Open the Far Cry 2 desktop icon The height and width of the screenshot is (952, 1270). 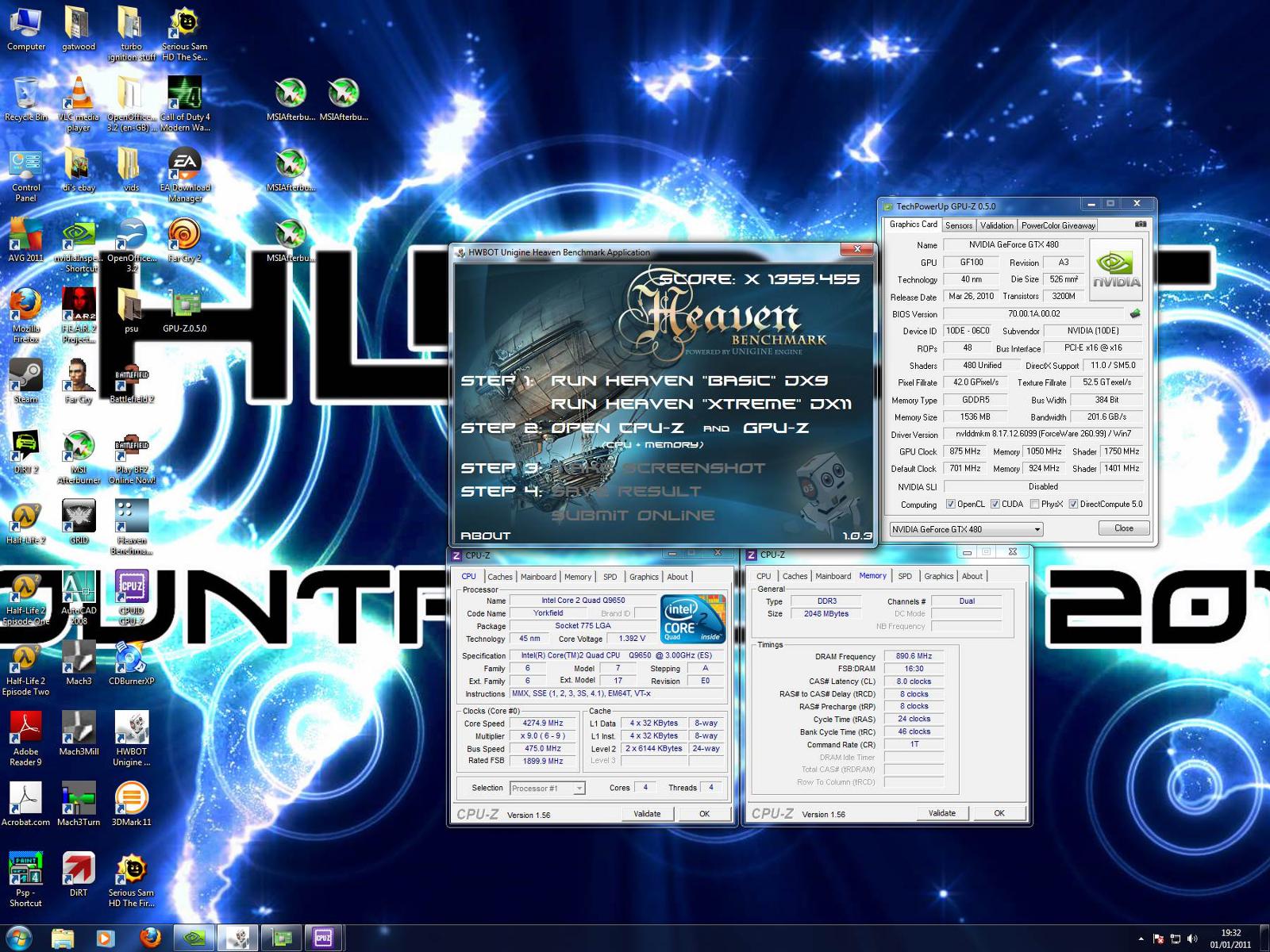[185, 240]
